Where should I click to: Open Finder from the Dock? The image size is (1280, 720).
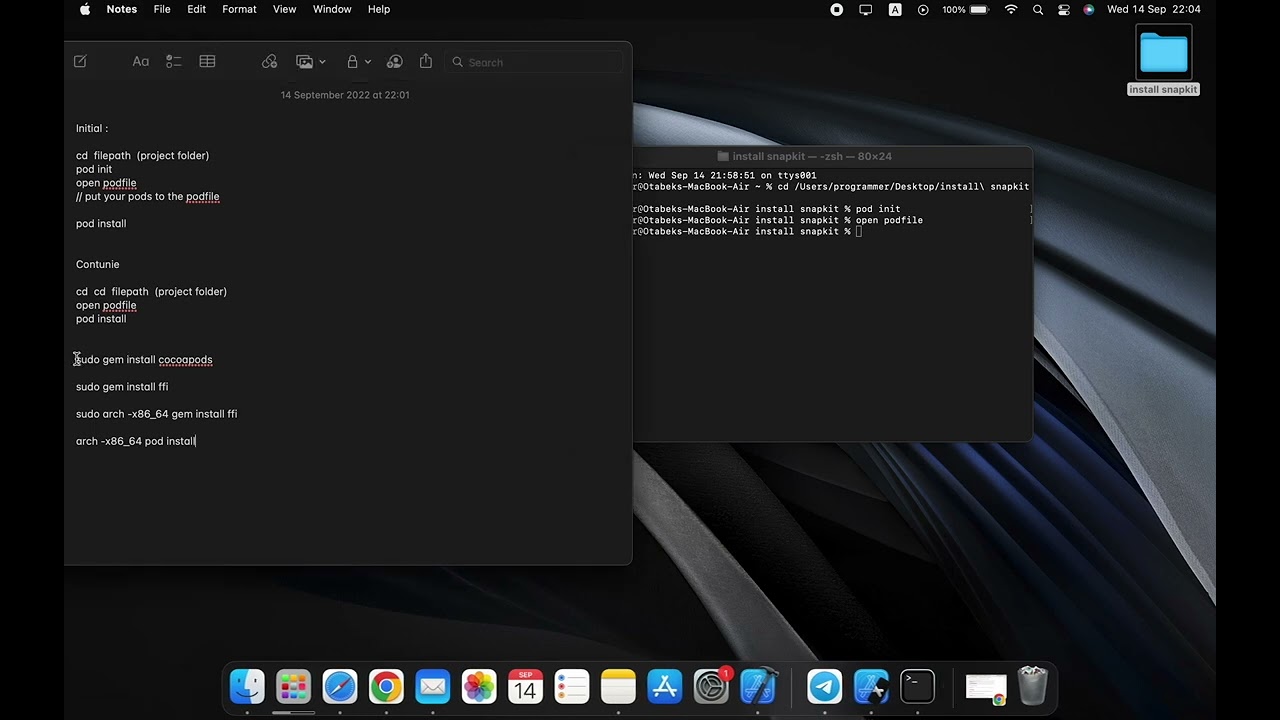click(x=247, y=686)
